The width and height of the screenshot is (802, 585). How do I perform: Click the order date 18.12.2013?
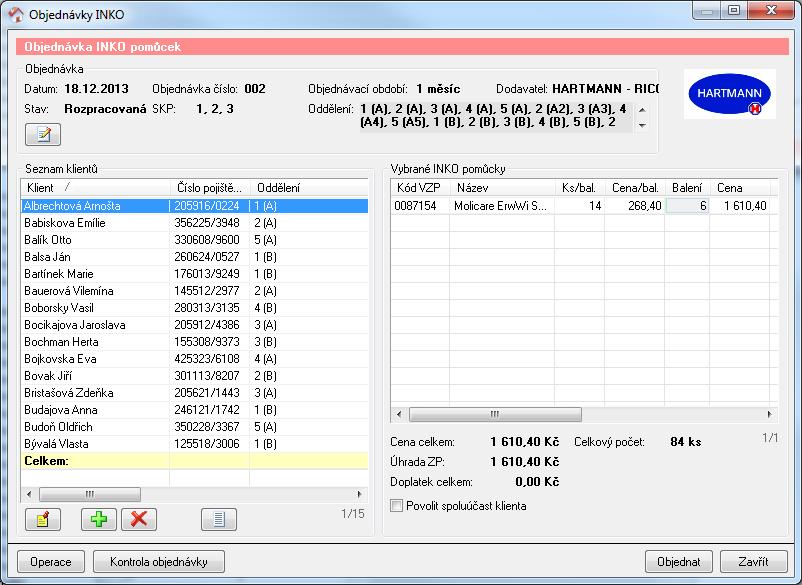click(x=96, y=89)
